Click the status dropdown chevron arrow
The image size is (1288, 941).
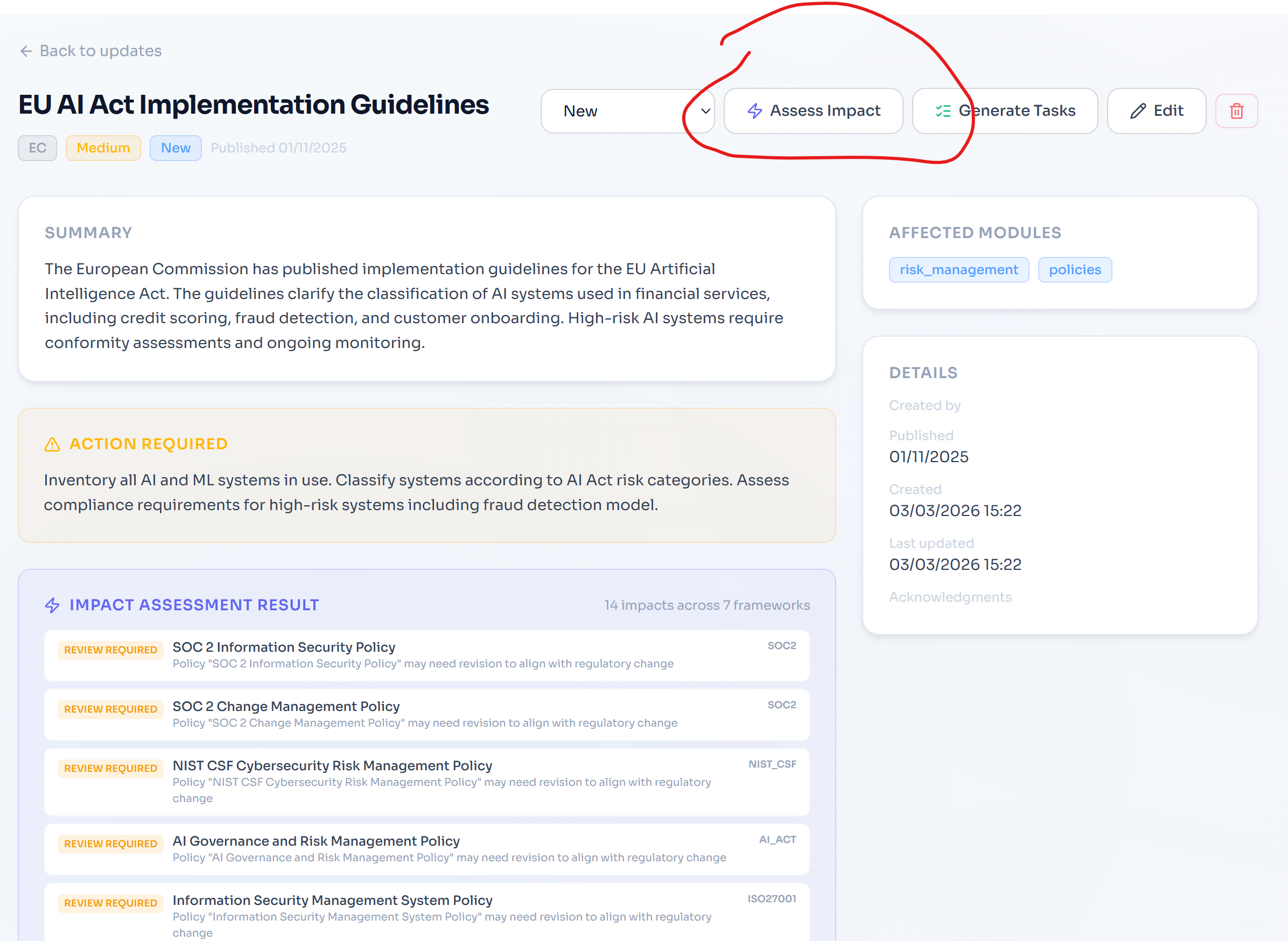[x=705, y=111]
